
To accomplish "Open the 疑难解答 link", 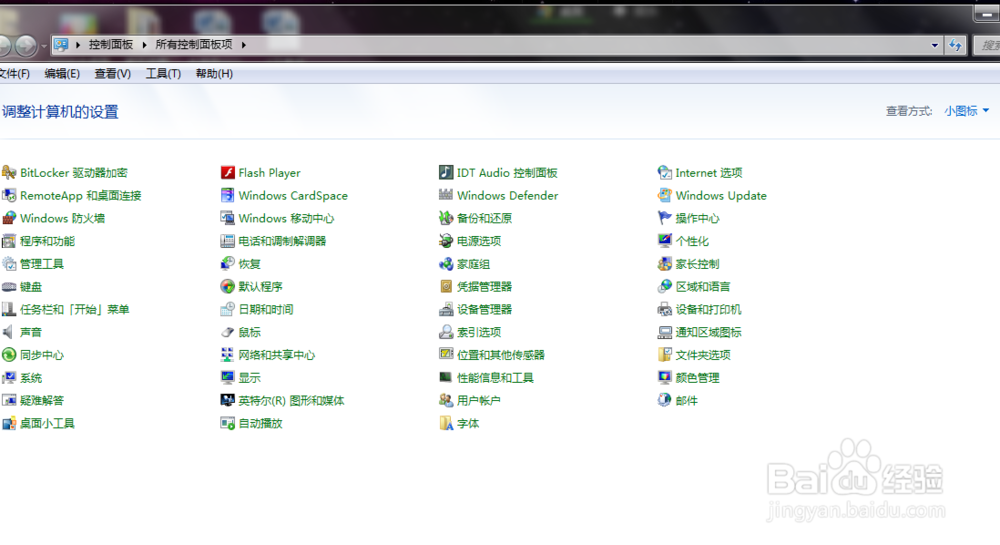I will (42, 400).
